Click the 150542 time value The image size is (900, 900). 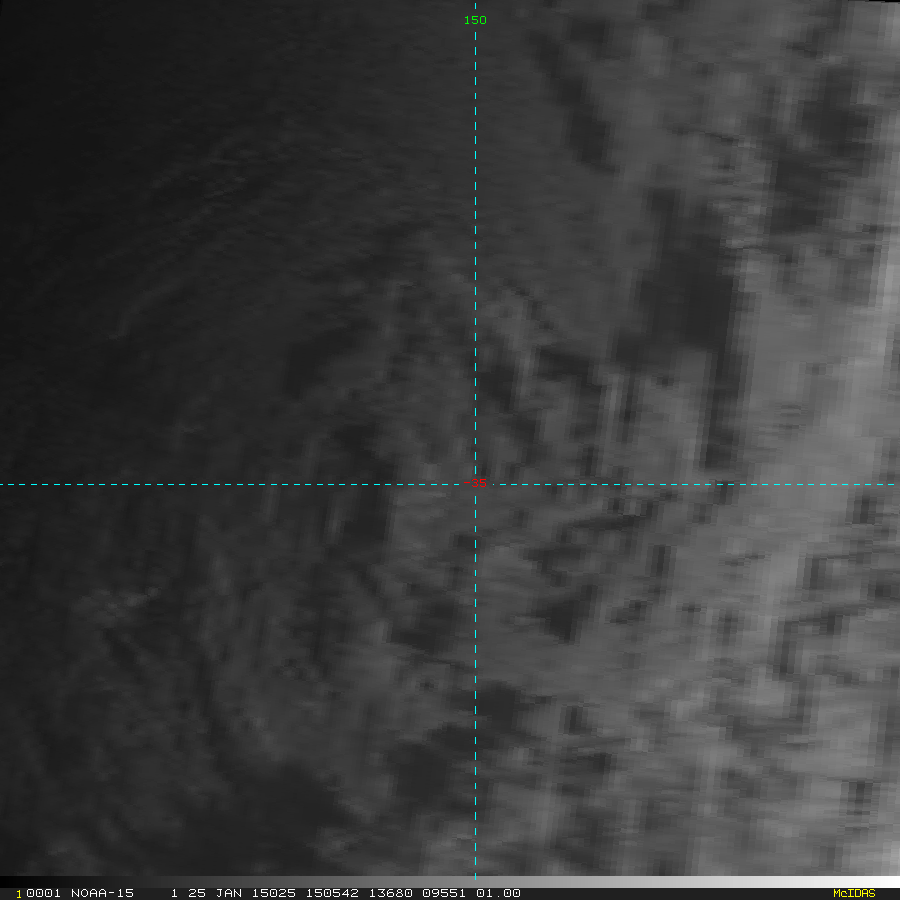click(332, 893)
